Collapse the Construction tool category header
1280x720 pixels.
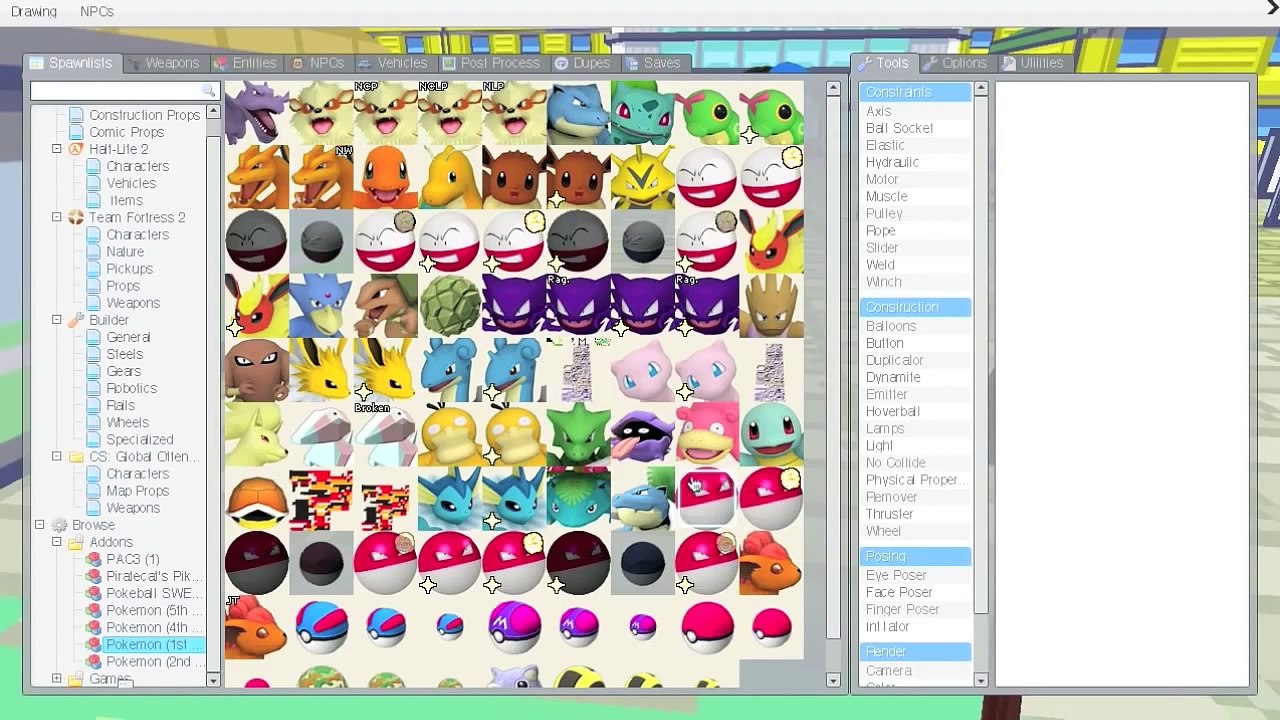tap(915, 307)
